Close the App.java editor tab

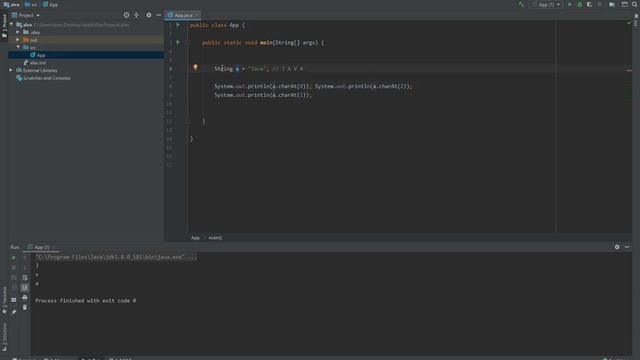tap(197, 15)
